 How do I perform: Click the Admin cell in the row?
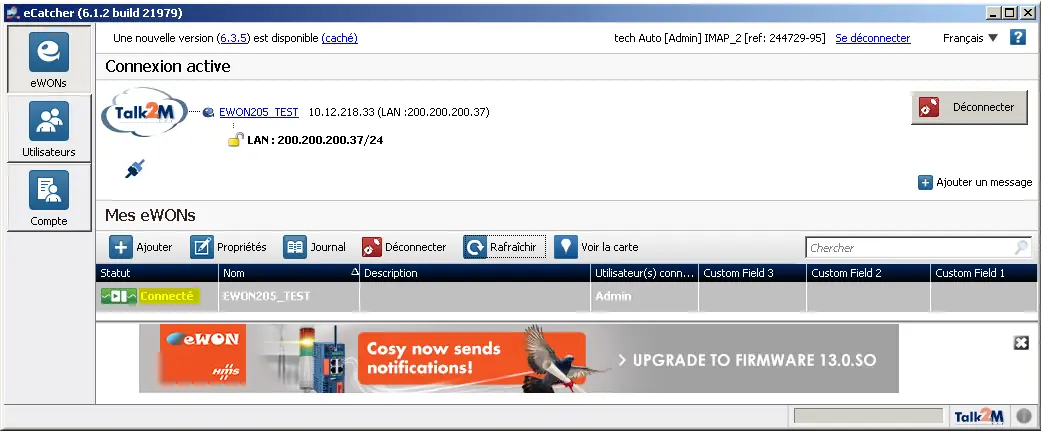pos(645,296)
